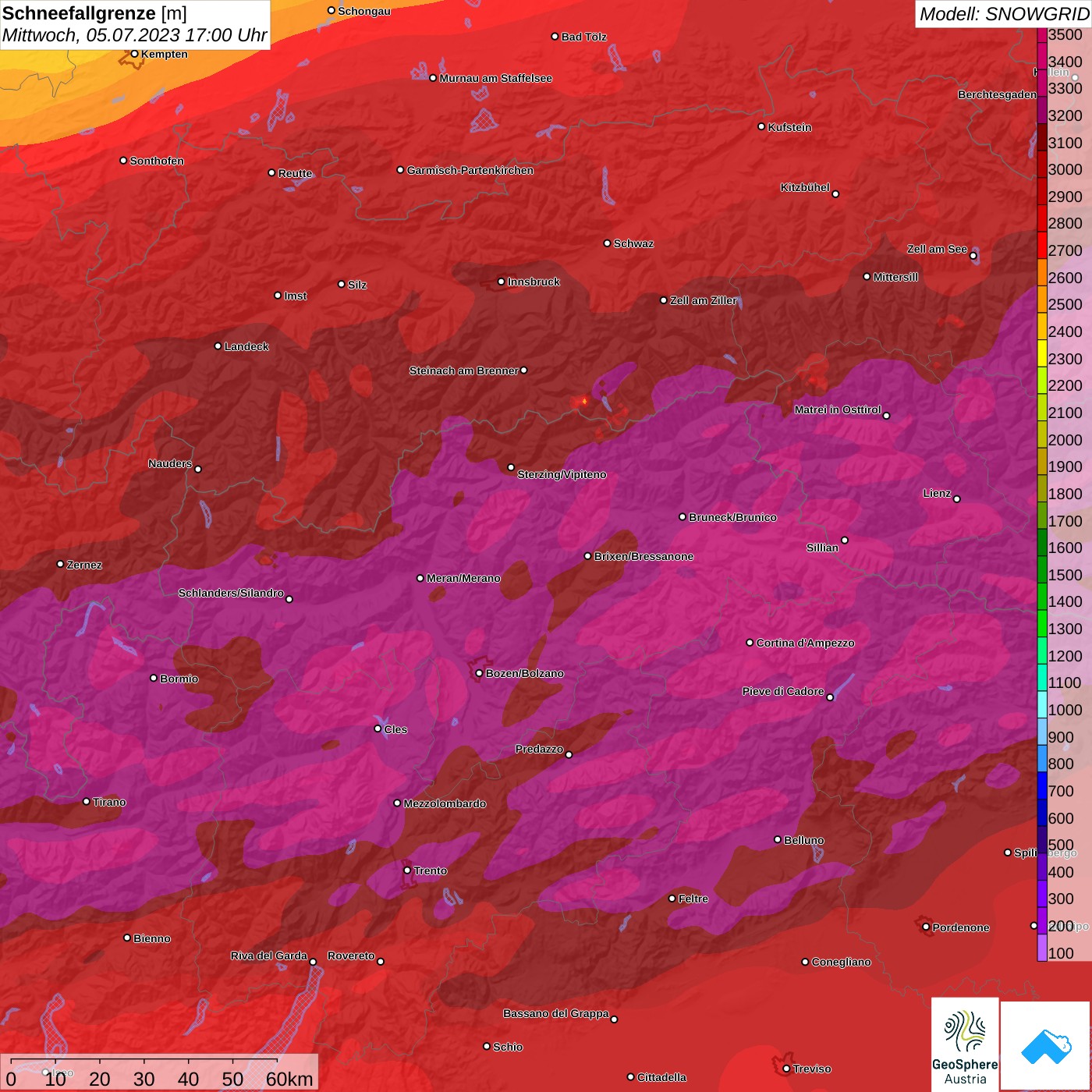Click the blue house-shaped logo
This screenshot has height=1092, width=1092.
tap(1046, 1047)
